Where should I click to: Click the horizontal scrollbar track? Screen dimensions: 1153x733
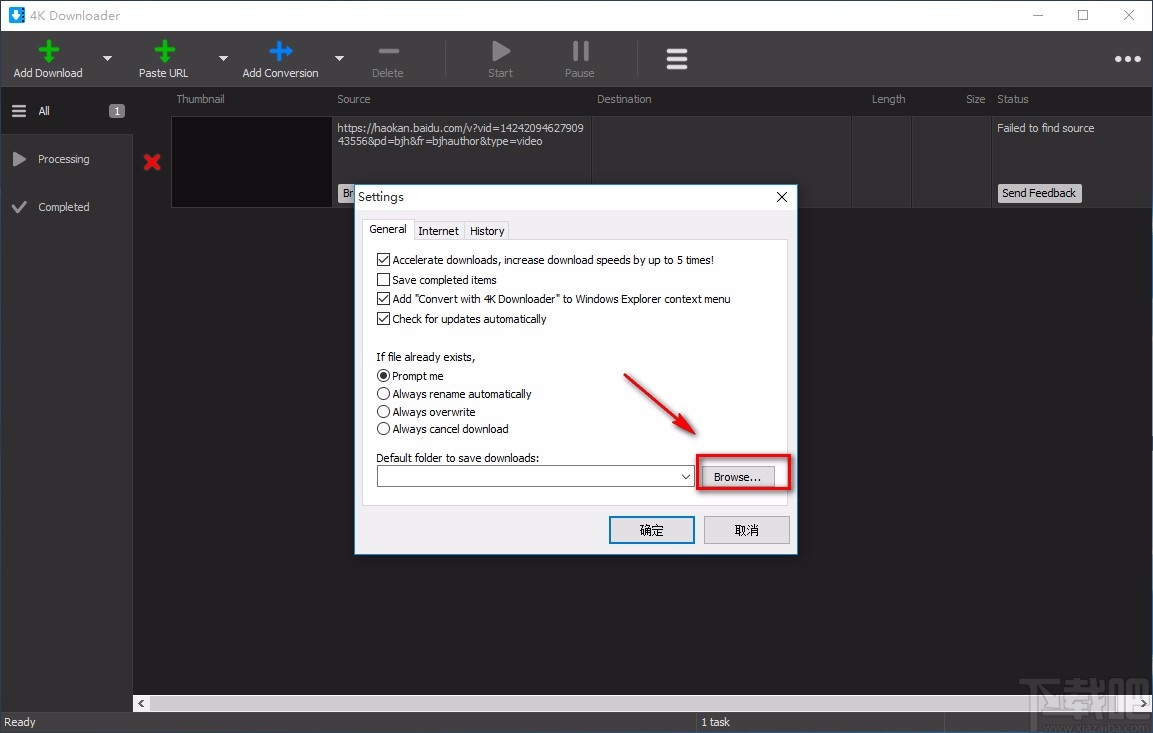[640, 704]
